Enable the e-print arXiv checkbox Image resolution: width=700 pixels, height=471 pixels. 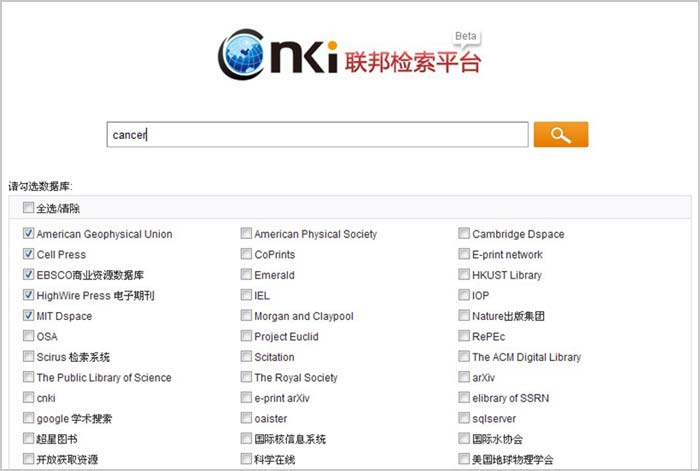point(246,397)
